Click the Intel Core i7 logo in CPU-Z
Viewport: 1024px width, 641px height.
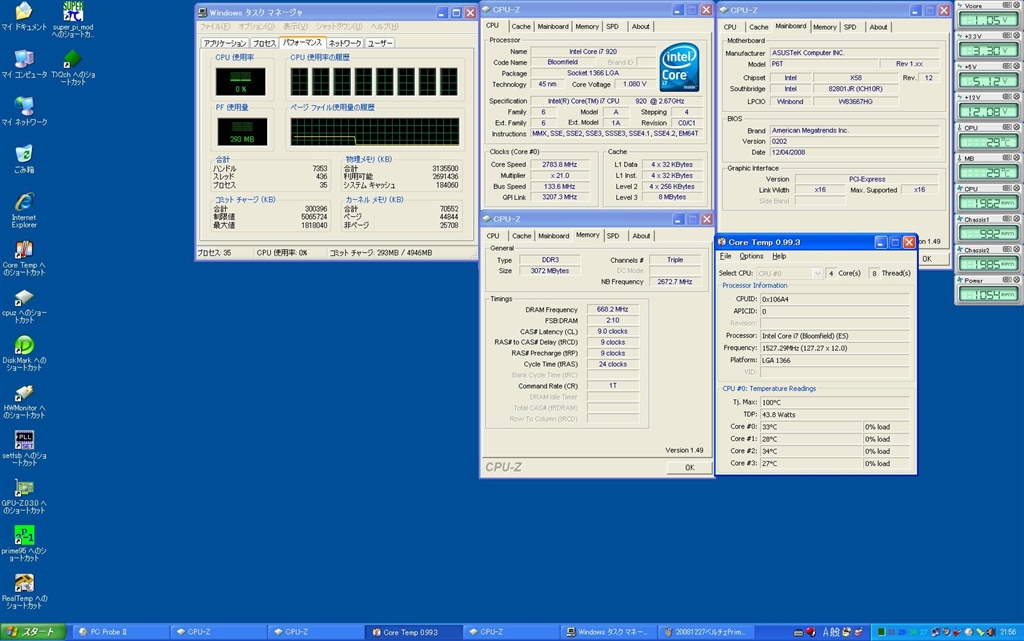tap(679, 67)
